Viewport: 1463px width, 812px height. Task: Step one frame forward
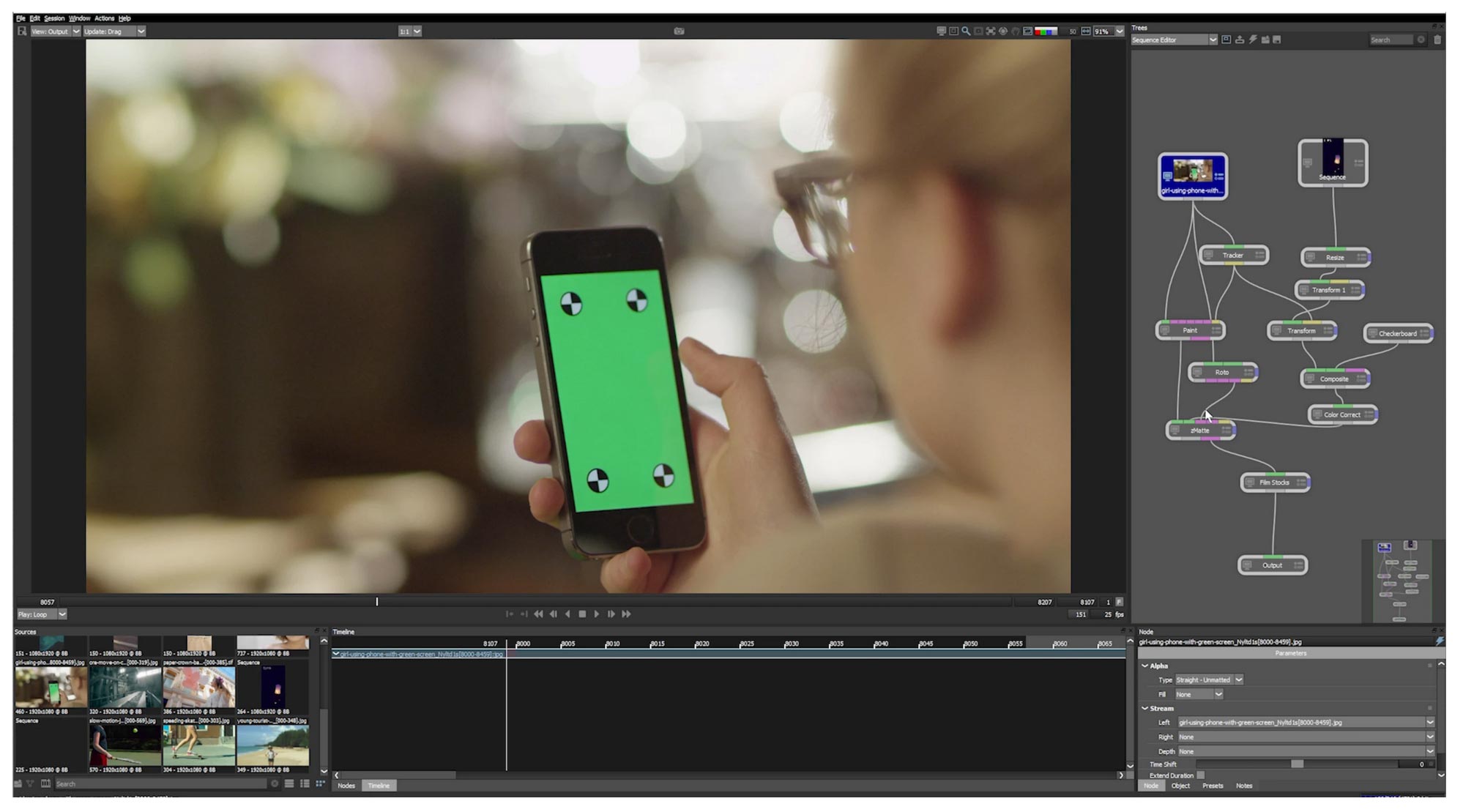pos(611,614)
